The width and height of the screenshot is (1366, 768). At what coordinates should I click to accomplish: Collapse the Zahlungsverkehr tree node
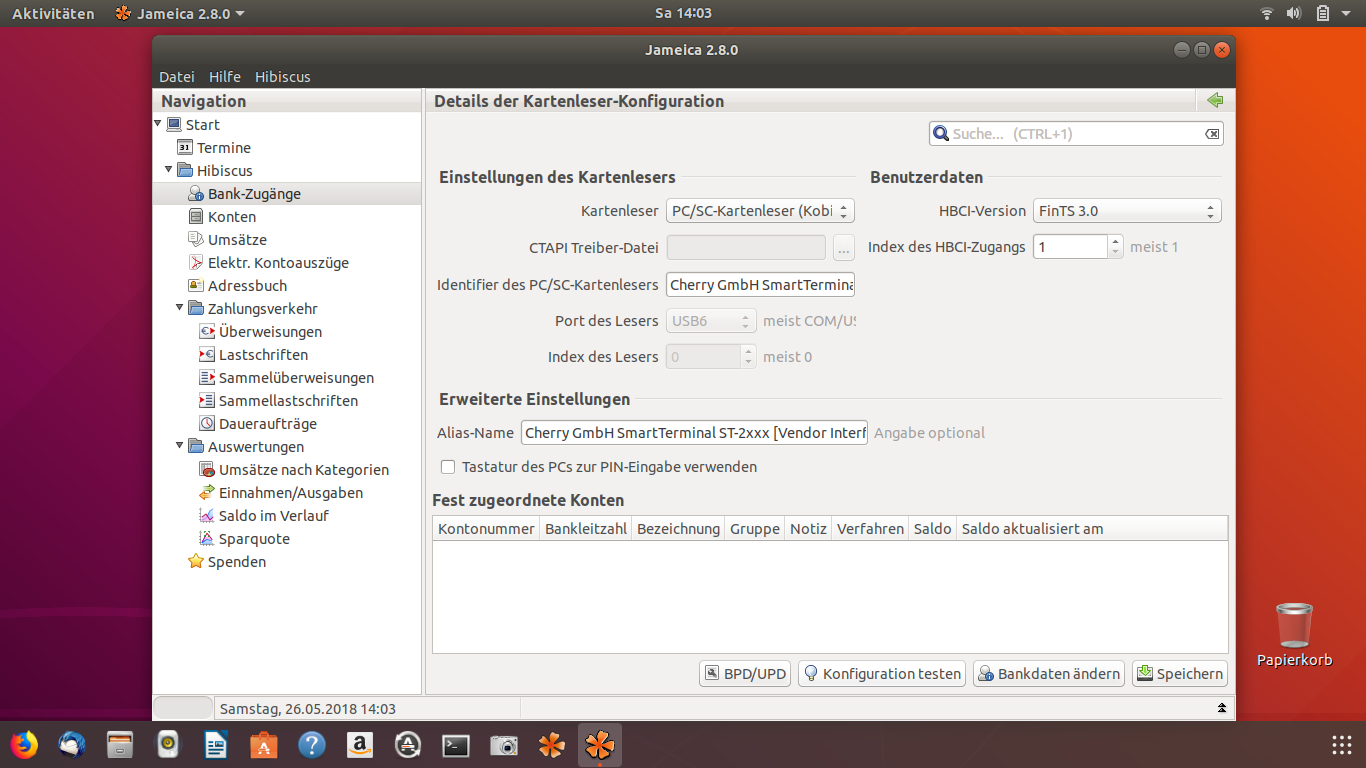[180, 308]
